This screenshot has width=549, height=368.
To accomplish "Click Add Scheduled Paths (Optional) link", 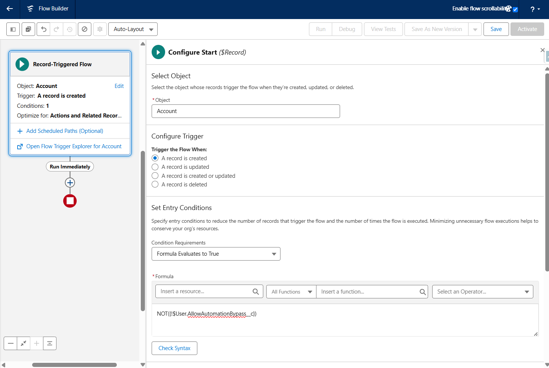I will click(x=64, y=131).
